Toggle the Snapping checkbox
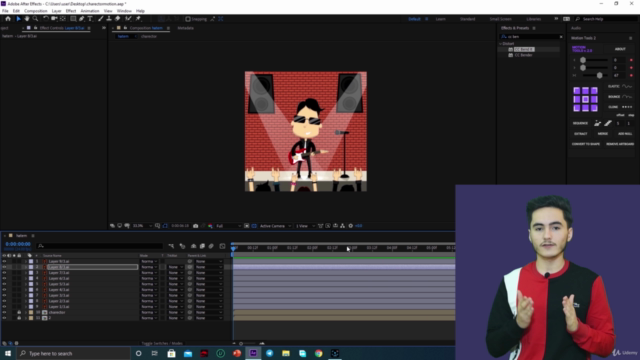Viewport: 640px width, 360px height. [188, 19]
